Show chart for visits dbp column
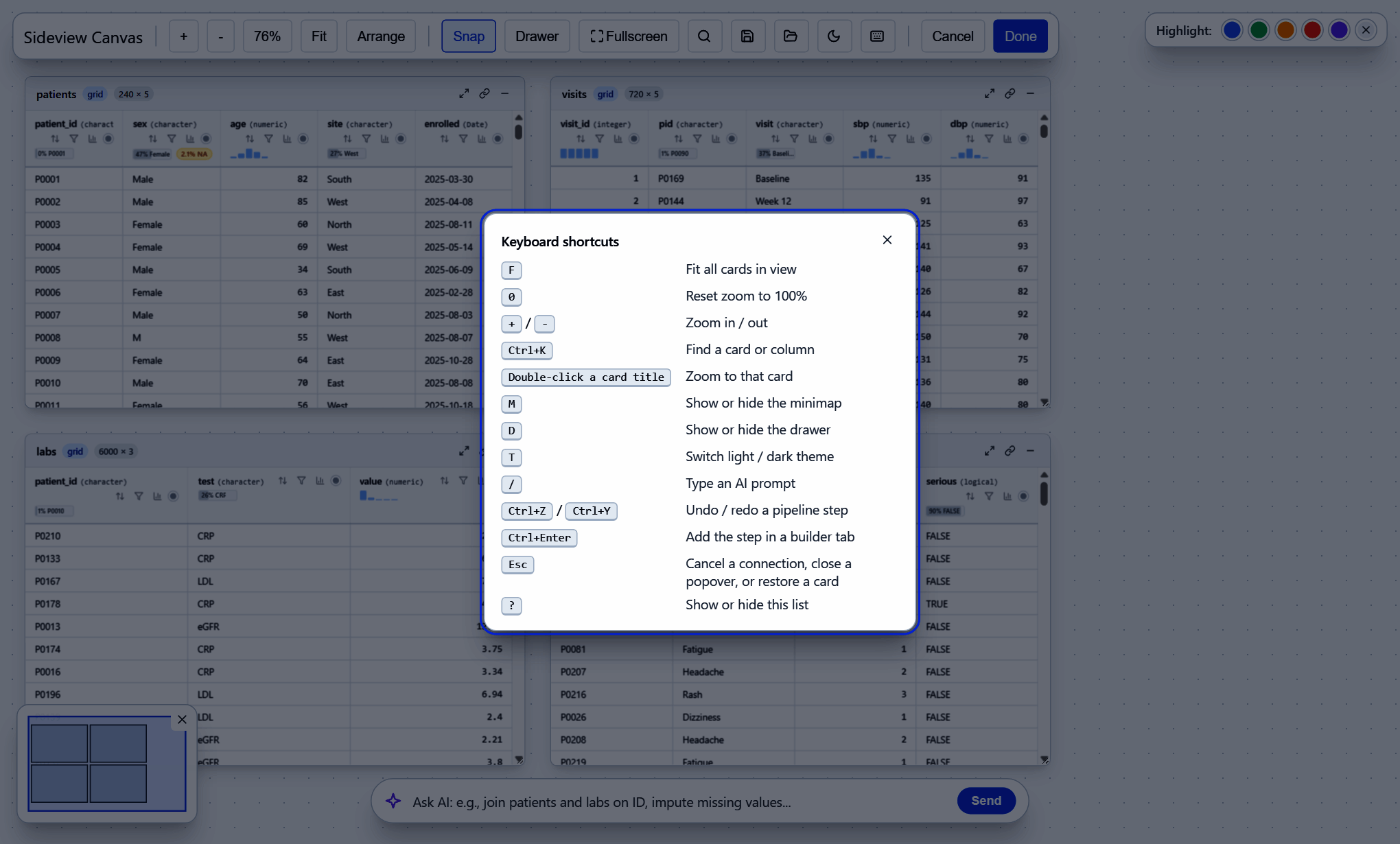1400x844 pixels. click(1007, 139)
